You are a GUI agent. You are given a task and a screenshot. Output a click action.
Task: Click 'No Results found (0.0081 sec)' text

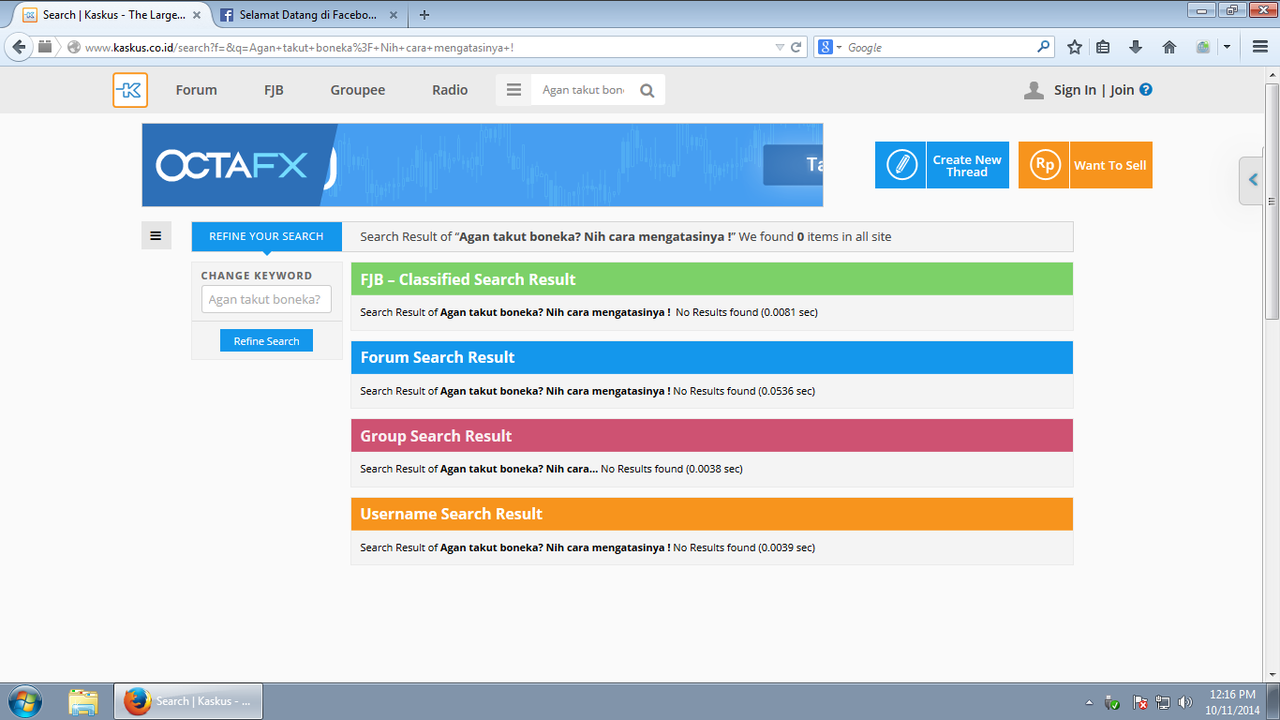(747, 313)
